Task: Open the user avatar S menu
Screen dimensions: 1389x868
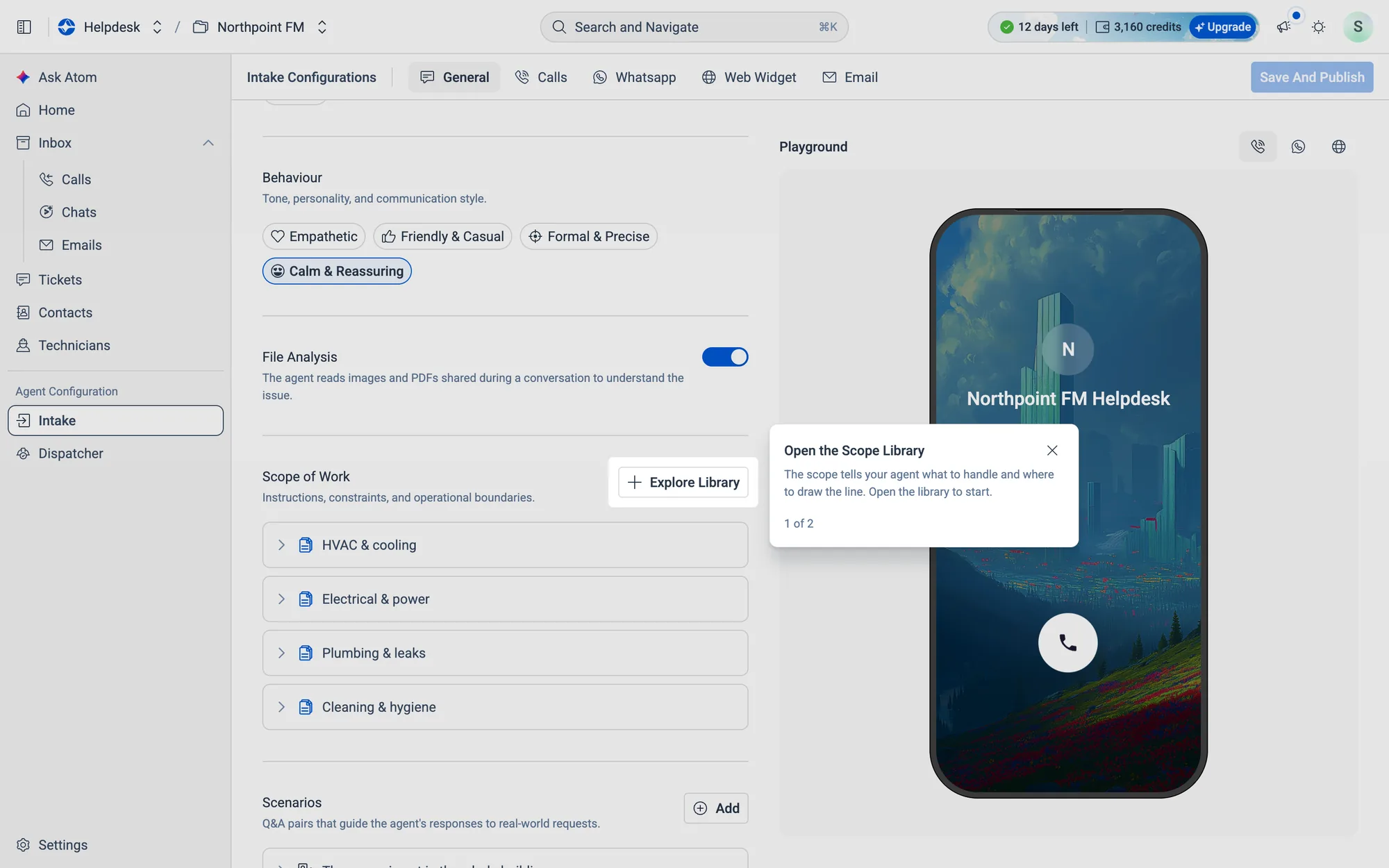Action: tap(1357, 27)
